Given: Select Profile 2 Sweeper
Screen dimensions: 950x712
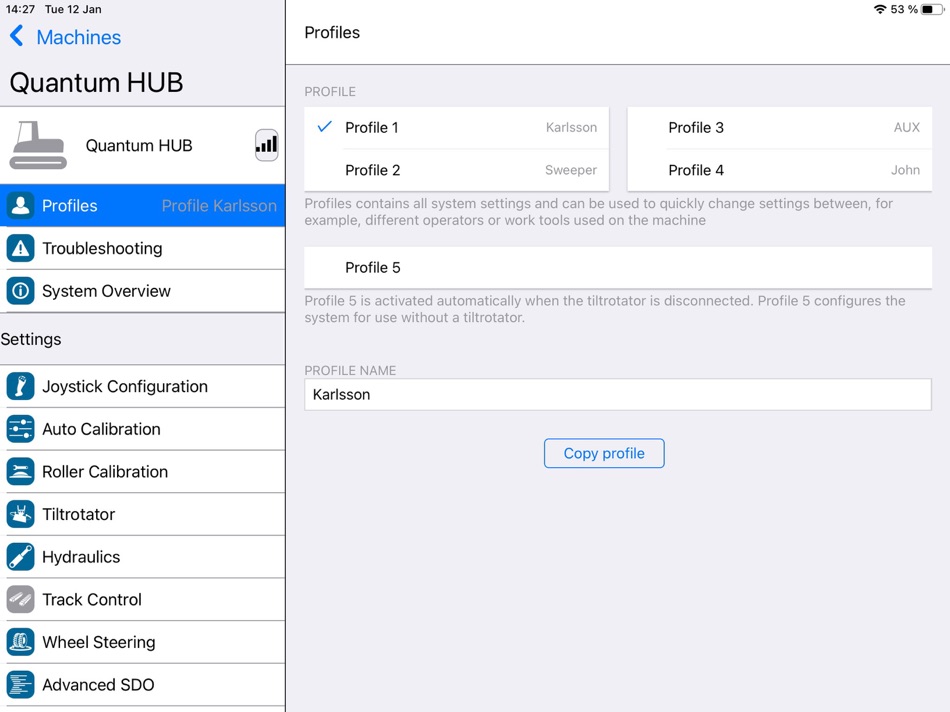Looking at the screenshot, I should (456, 170).
